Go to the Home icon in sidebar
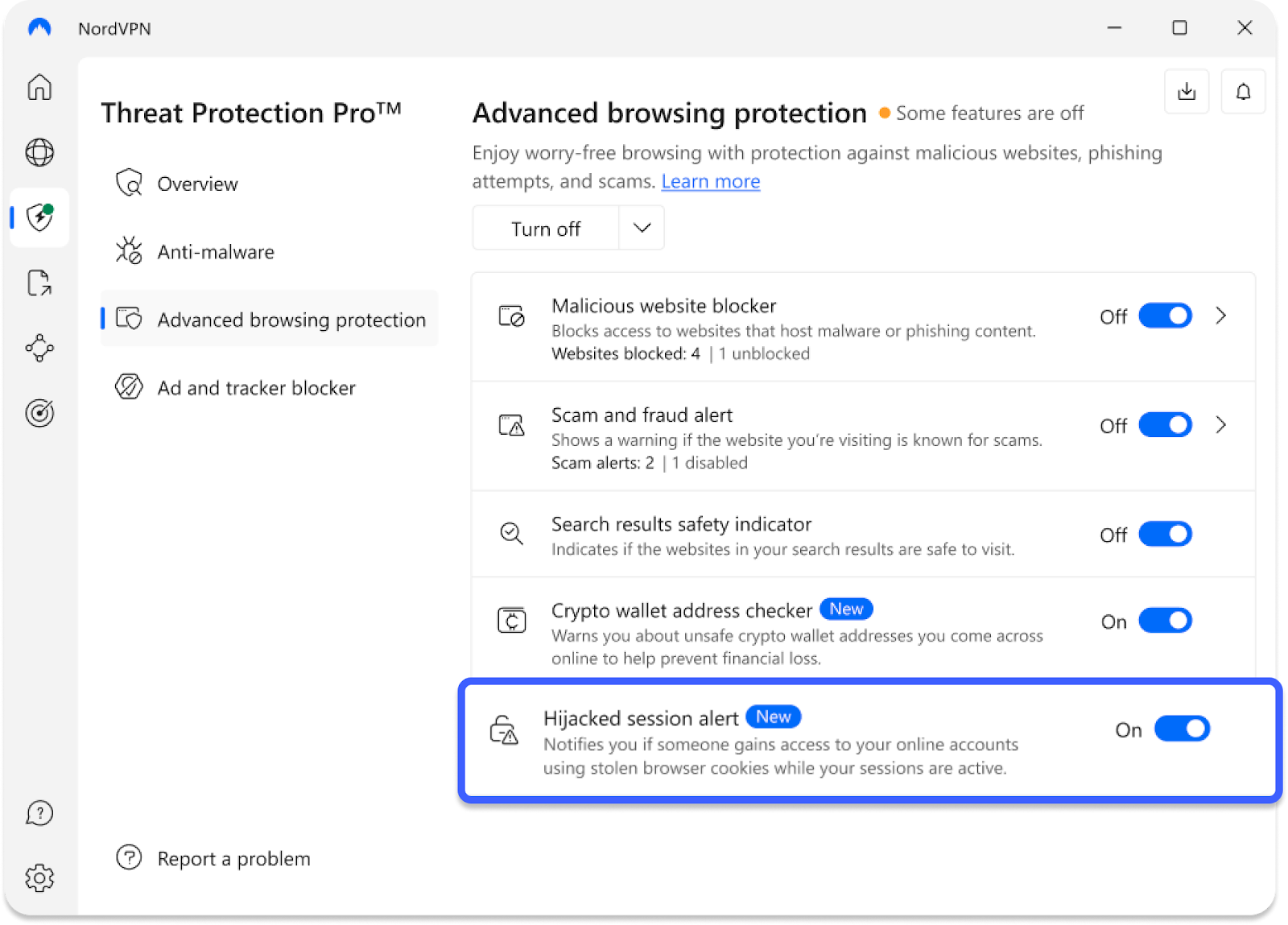This screenshot has width=1288, height=925. click(x=39, y=87)
